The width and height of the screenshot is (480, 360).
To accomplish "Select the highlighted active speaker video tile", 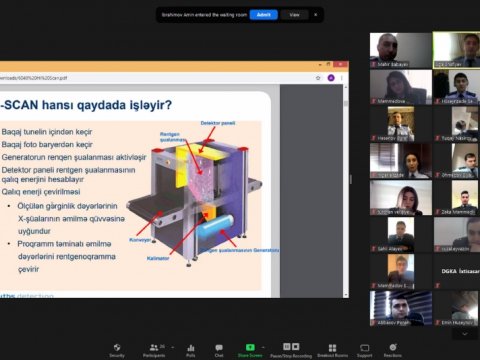I will coord(456,50).
